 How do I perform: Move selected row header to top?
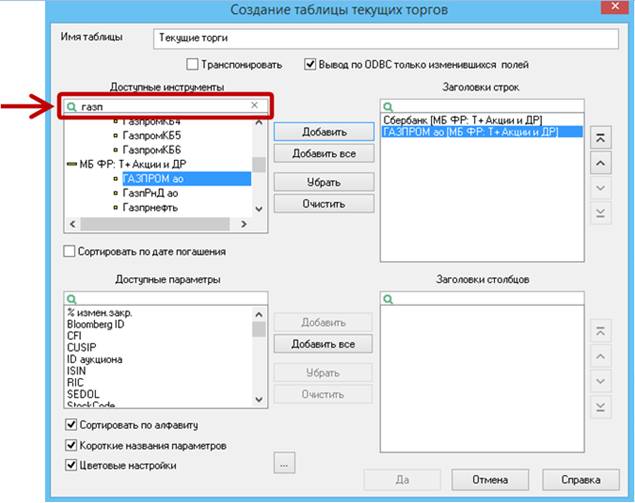click(600, 138)
